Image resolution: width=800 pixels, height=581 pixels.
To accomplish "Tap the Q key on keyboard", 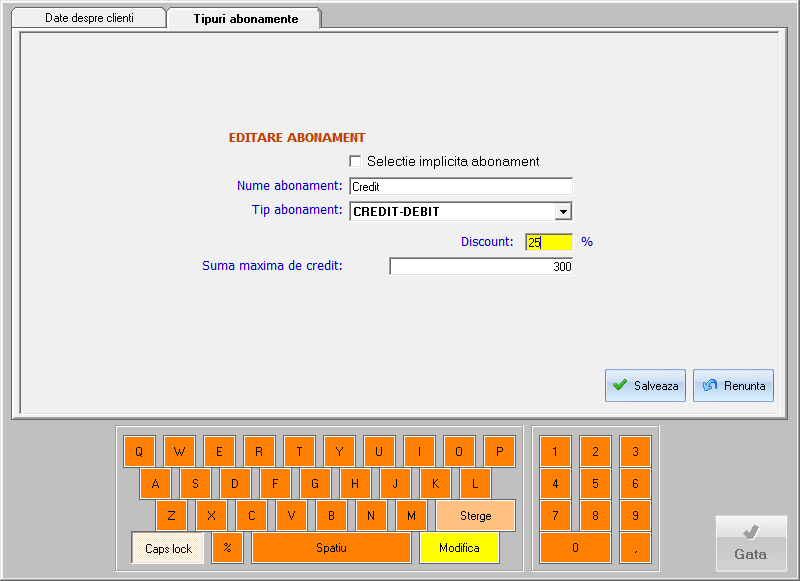I will [x=139, y=451].
